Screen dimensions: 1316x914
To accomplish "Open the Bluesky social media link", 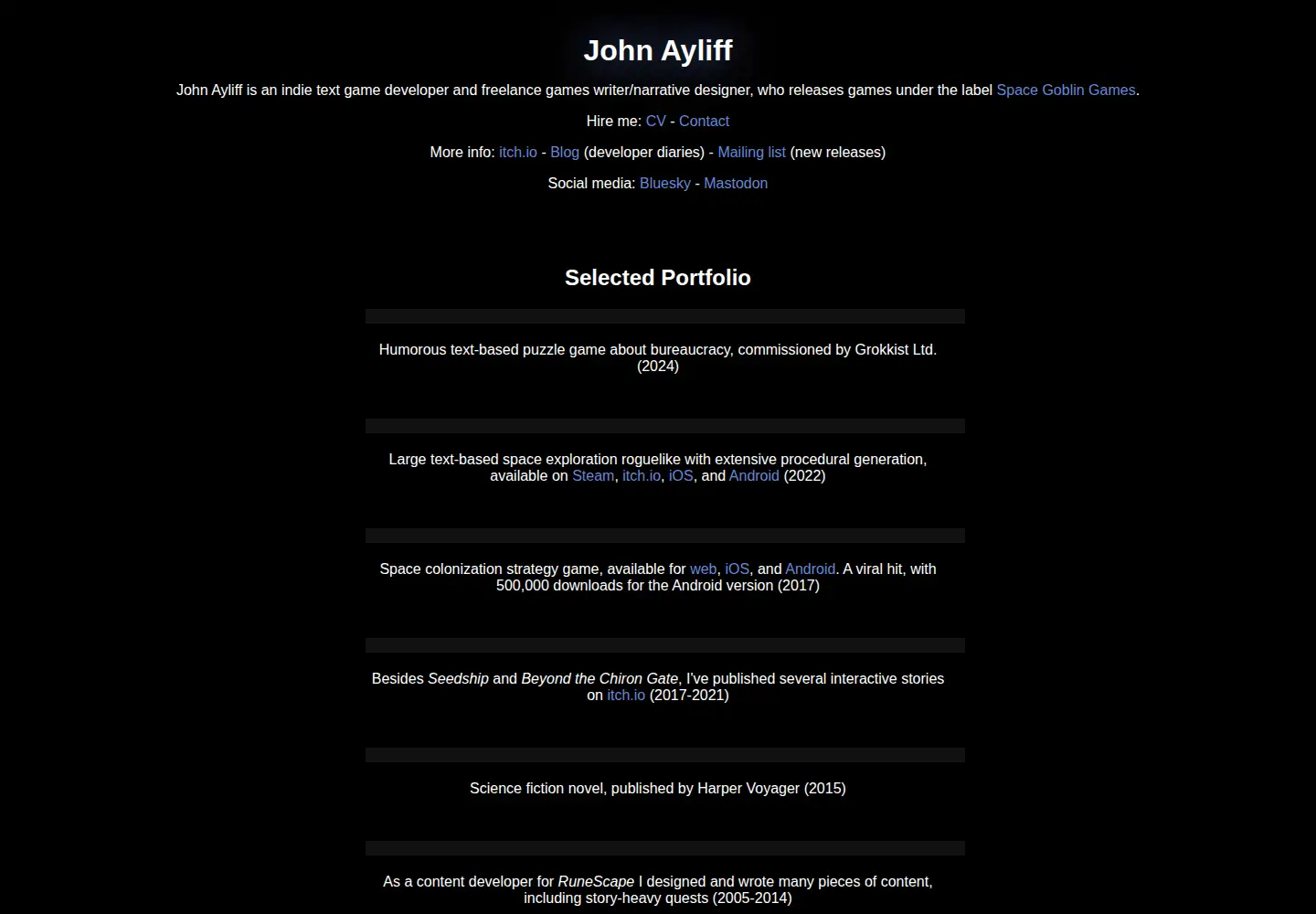I will point(665,183).
